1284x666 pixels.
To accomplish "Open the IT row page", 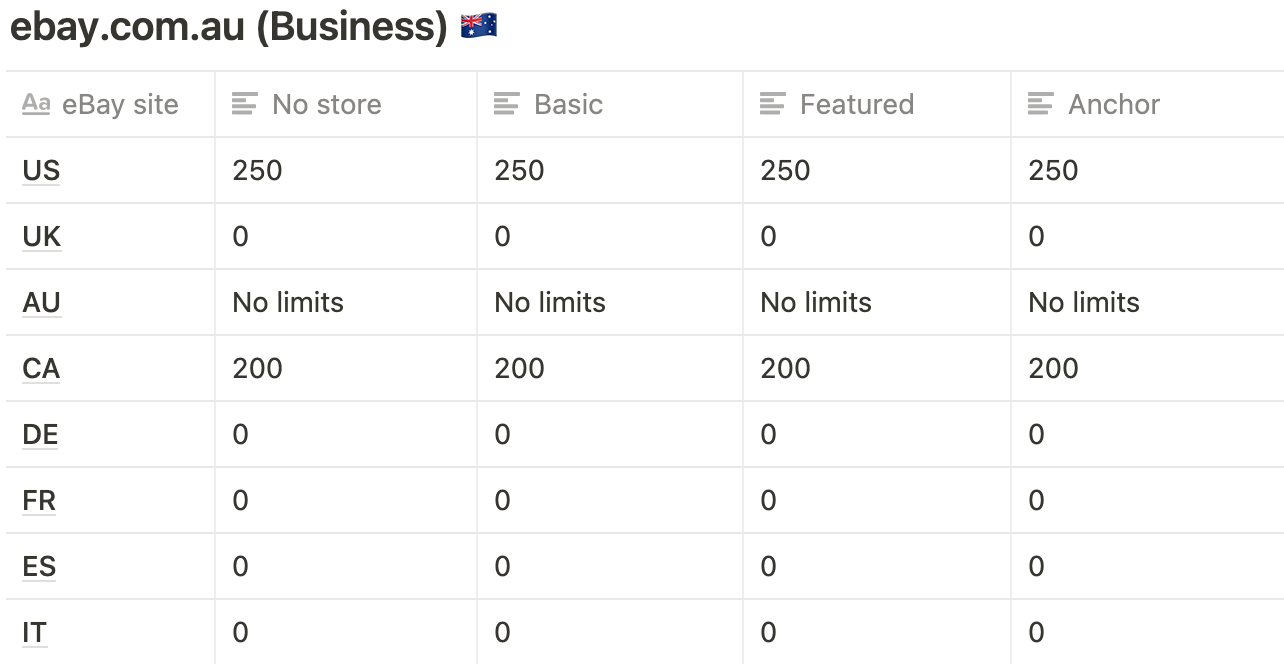I will click(x=34, y=633).
